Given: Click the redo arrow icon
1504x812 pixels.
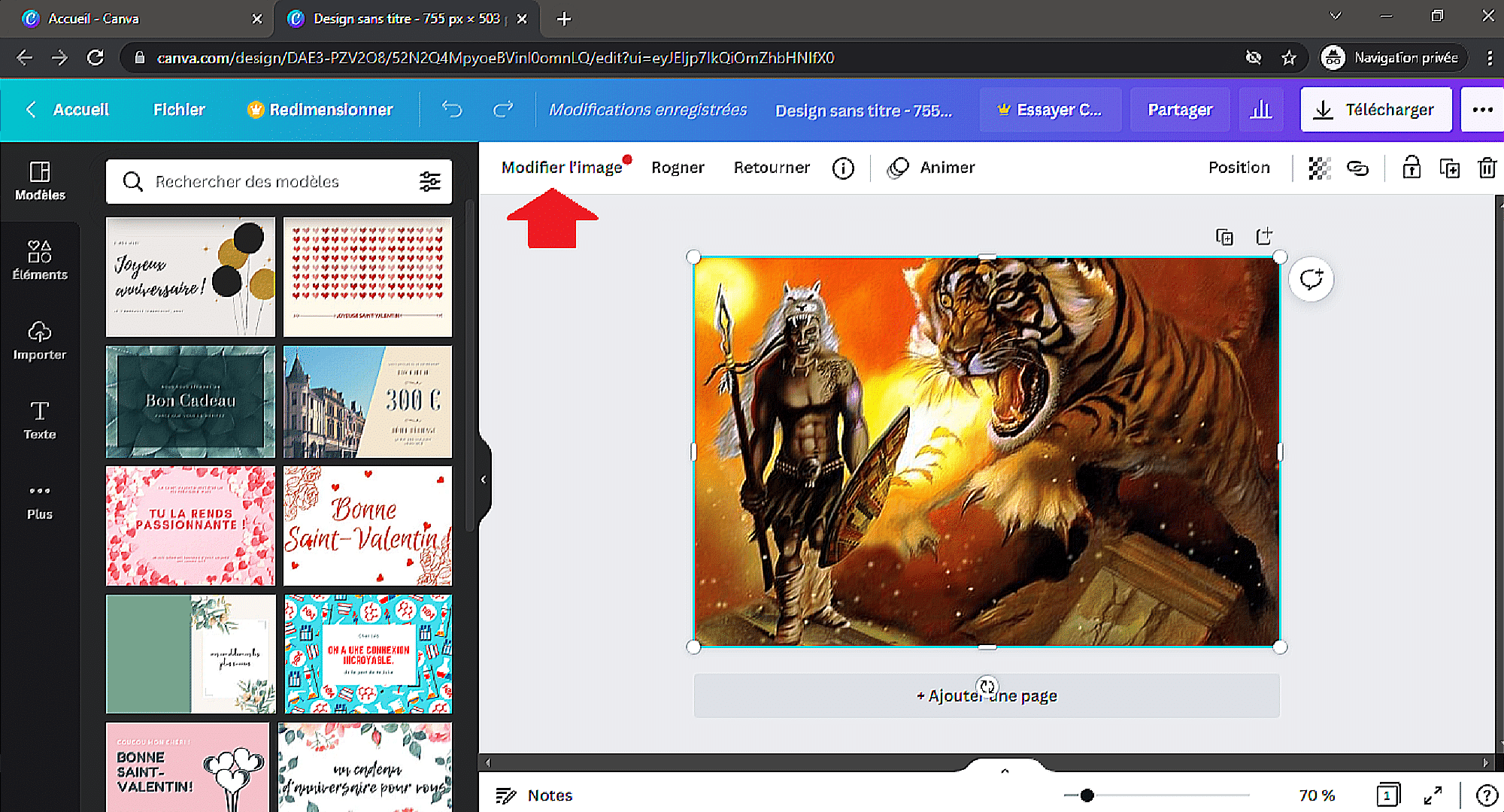Looking at the screenshot, I should pos(503,110).
